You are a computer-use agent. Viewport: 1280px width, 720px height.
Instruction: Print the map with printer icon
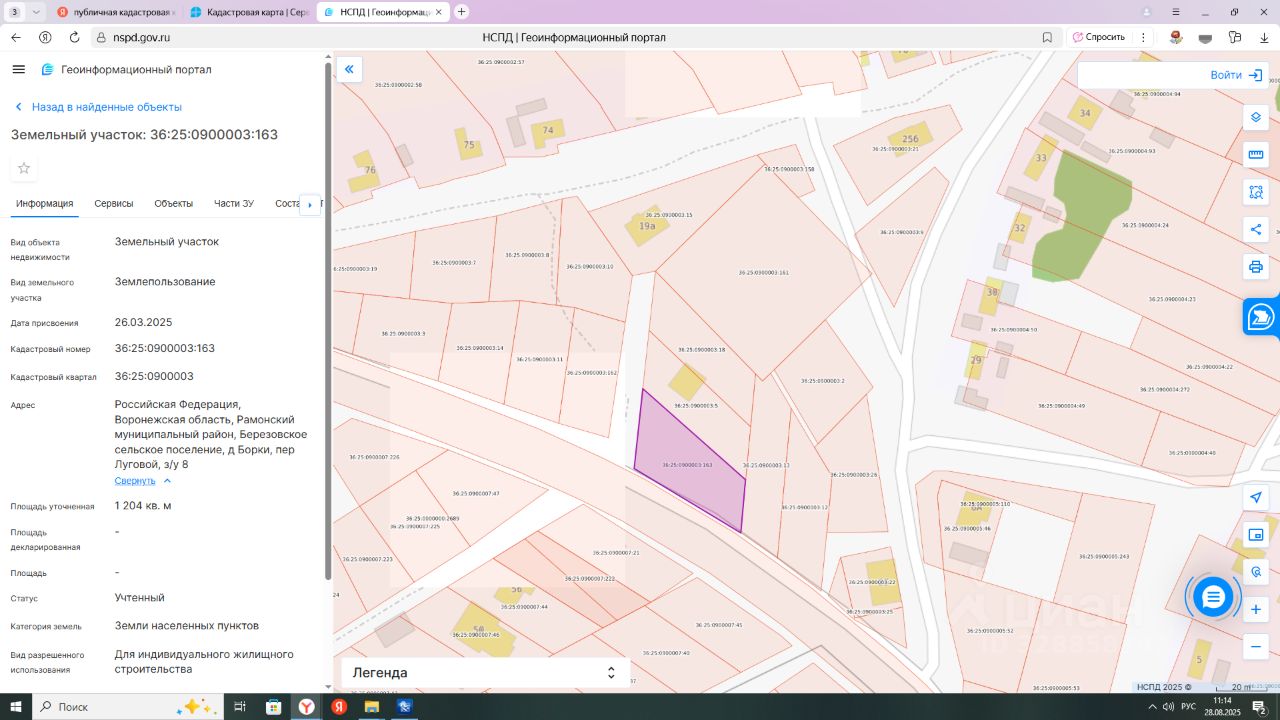click(x=1256, y=267)
